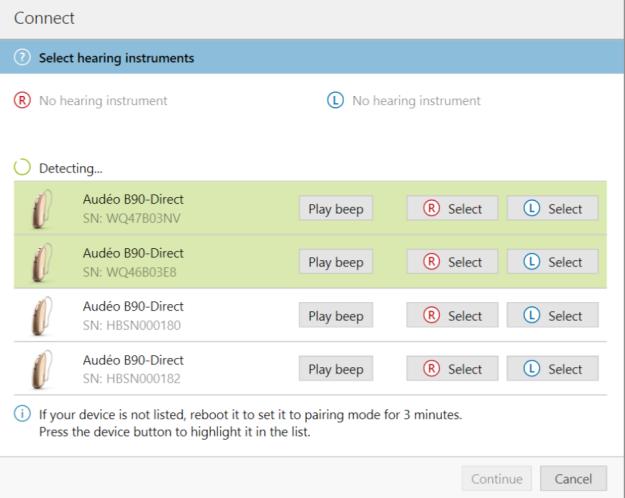Click left side 'No hearing instrument' text
This screenshot has width=625, height=498.
tap(416, 101)
